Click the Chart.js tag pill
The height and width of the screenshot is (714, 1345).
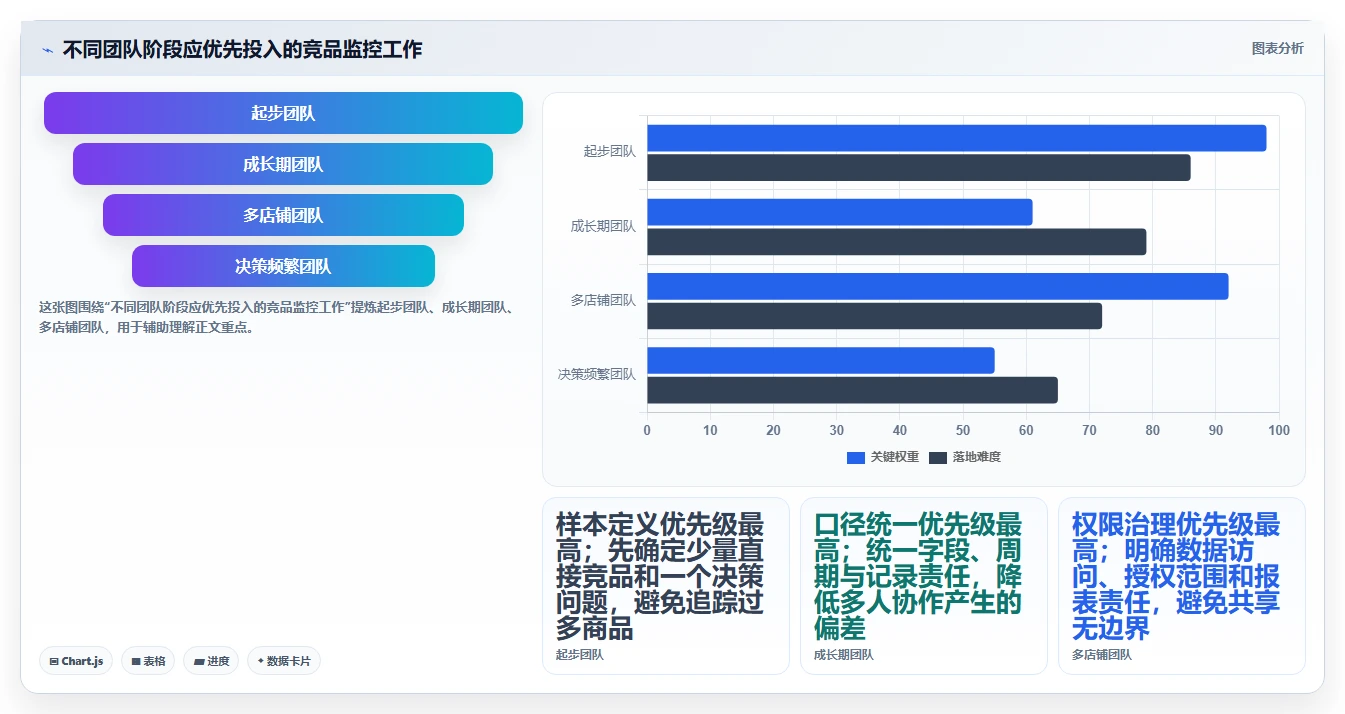coord(76,661)
